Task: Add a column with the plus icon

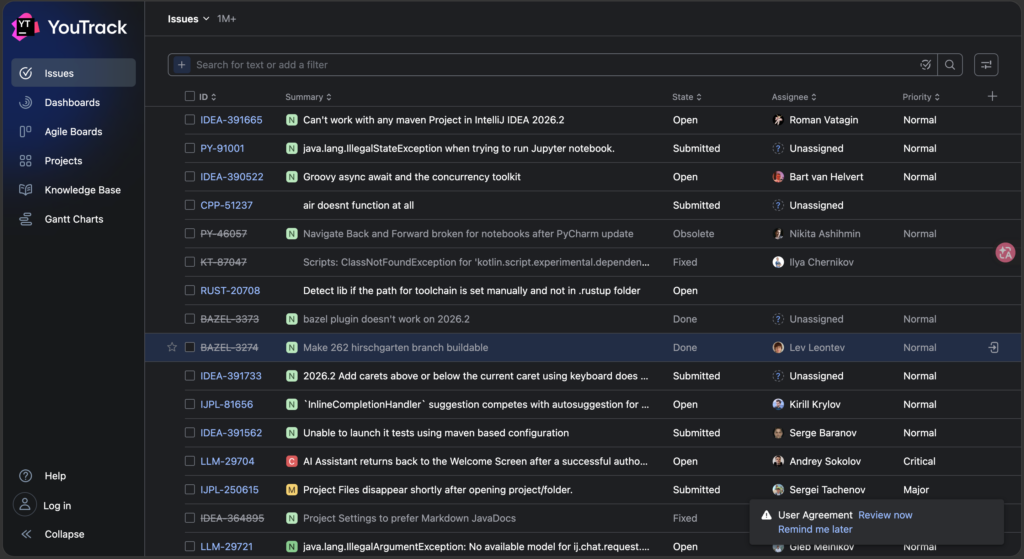Action: tap(992, 97)
